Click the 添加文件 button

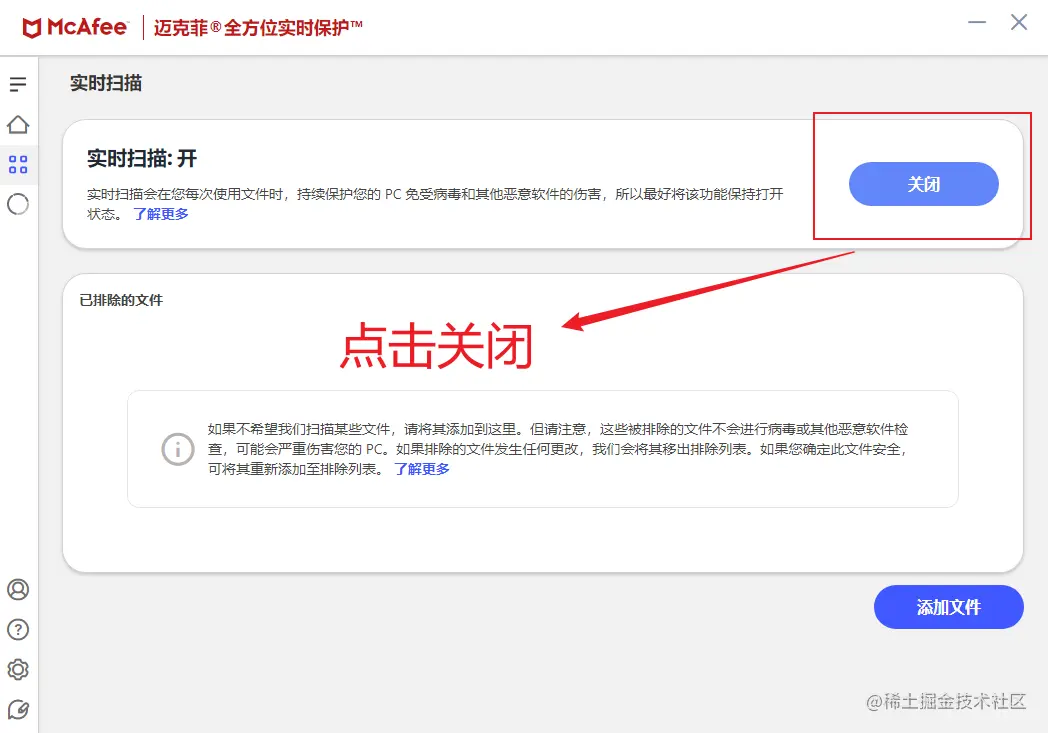click(x=948, y=607)
